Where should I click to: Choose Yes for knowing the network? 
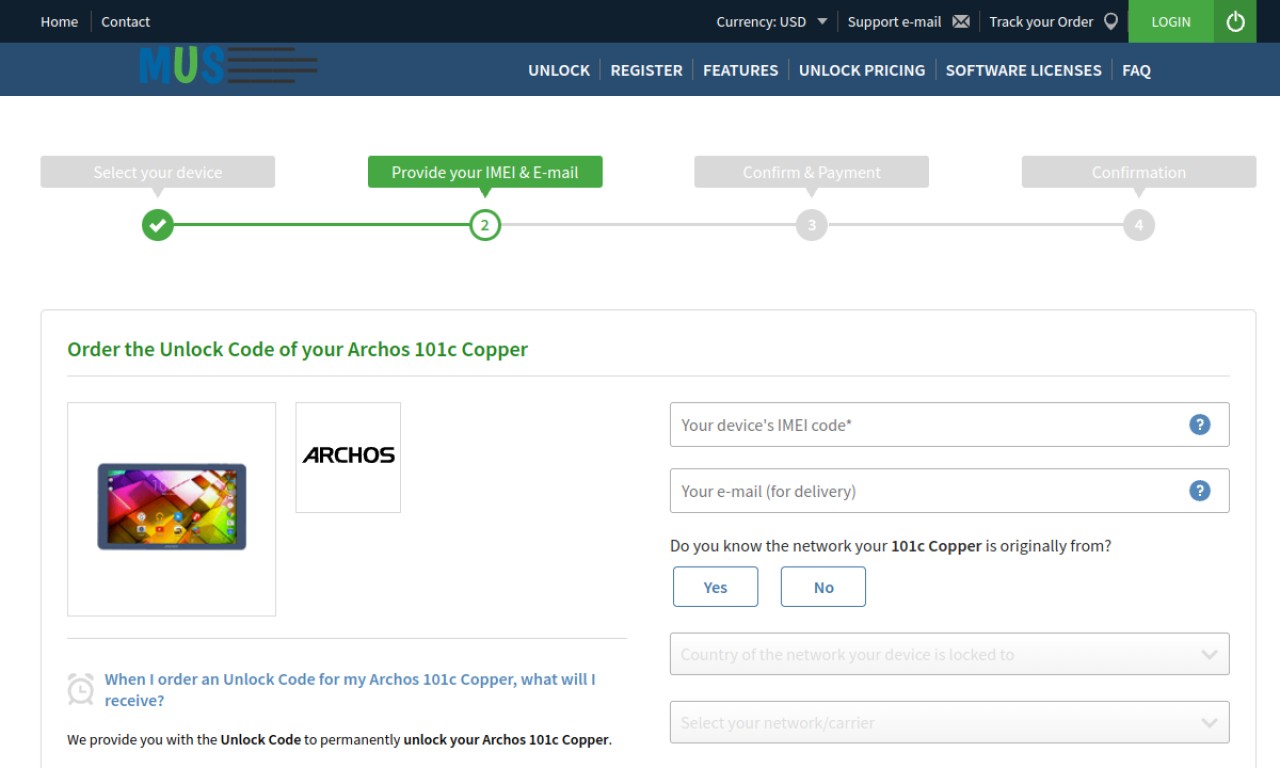pyautogui.click(x=715, y=587)
